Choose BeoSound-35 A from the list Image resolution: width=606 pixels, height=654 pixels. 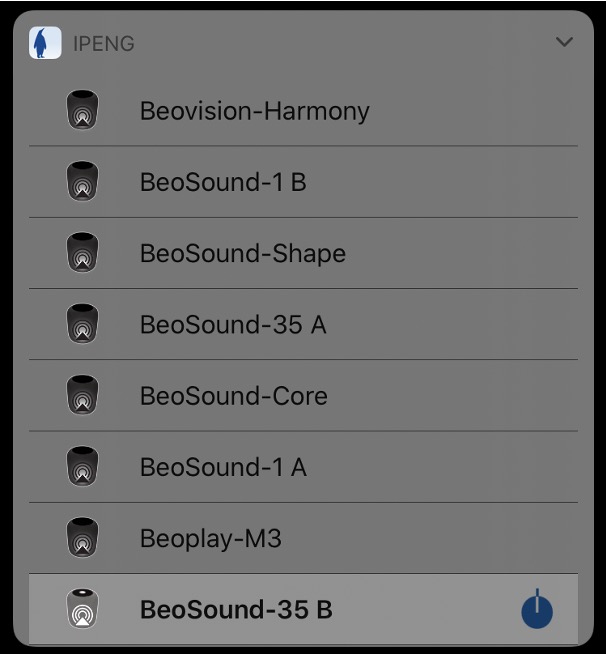(x=233, y=324)
